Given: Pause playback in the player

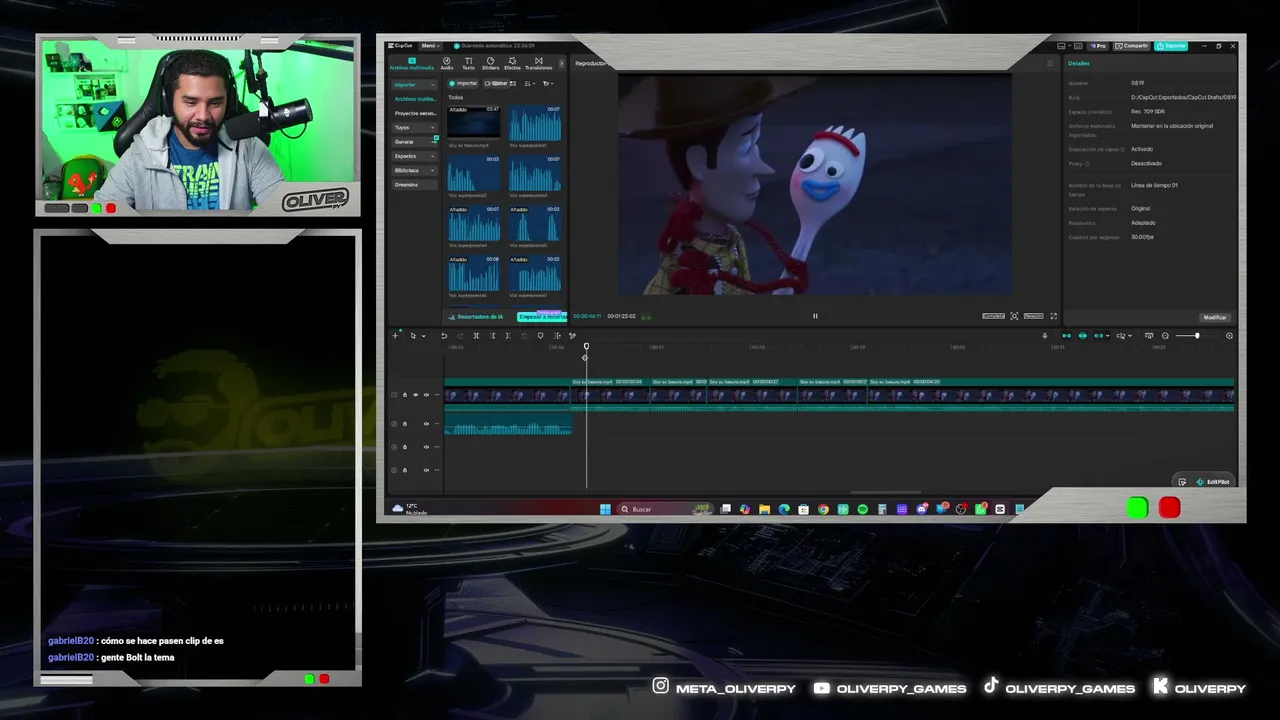Looking at the screenshot, I should pos(815,316).
